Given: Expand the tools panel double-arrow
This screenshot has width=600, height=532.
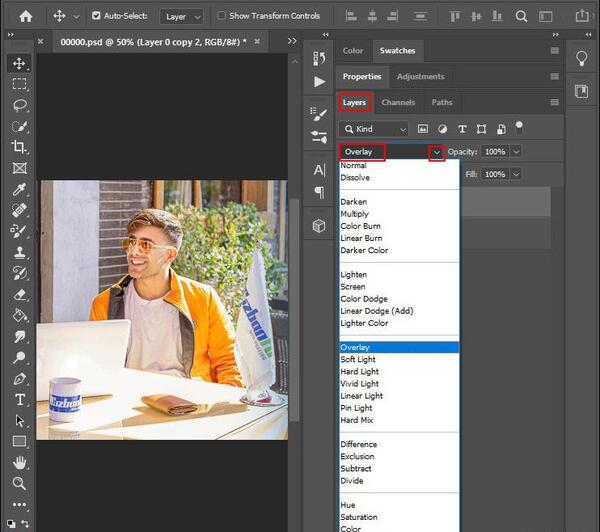Looking at the screenshot, I should (x=11, y=35).
